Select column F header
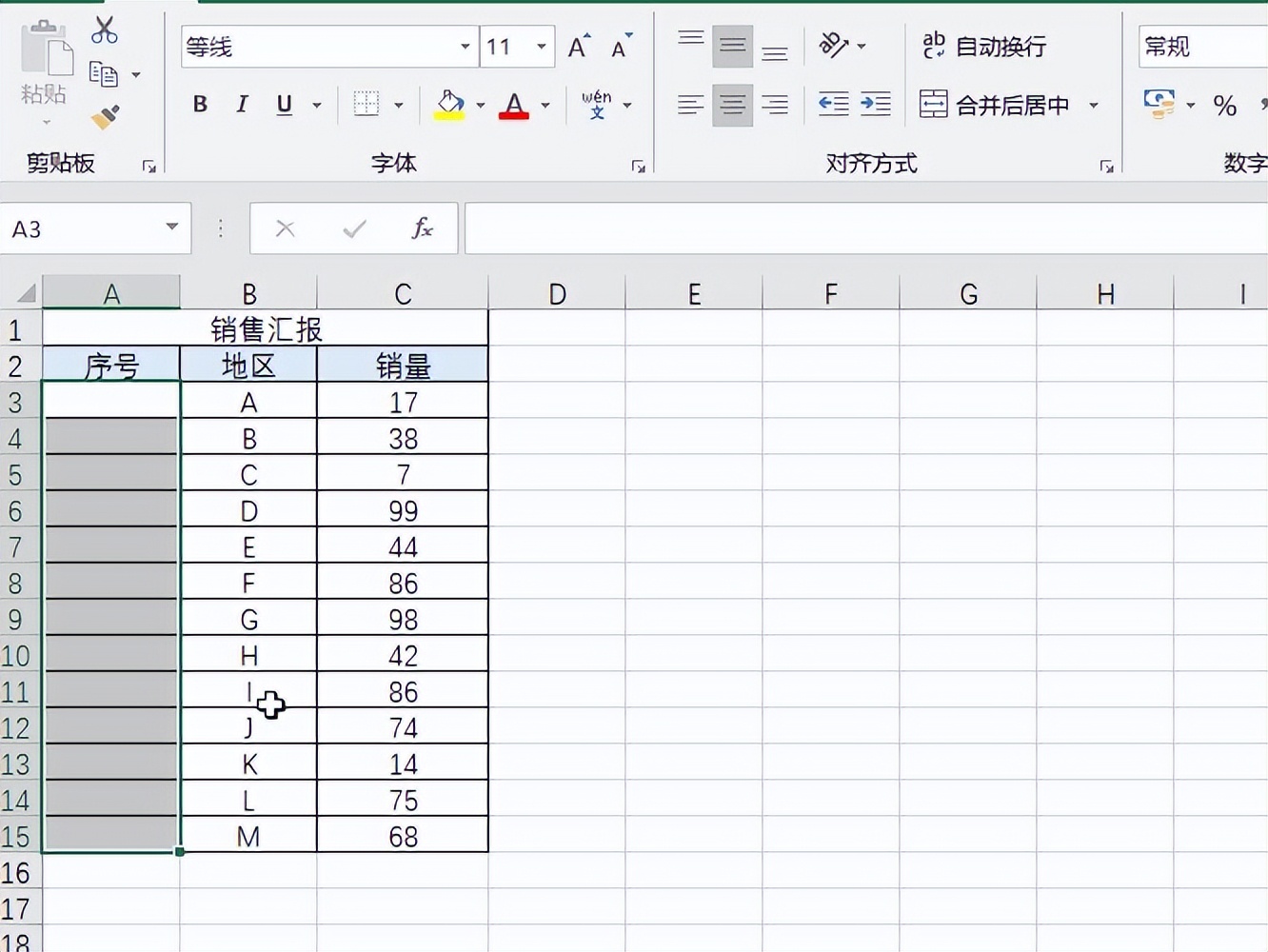 831,293
